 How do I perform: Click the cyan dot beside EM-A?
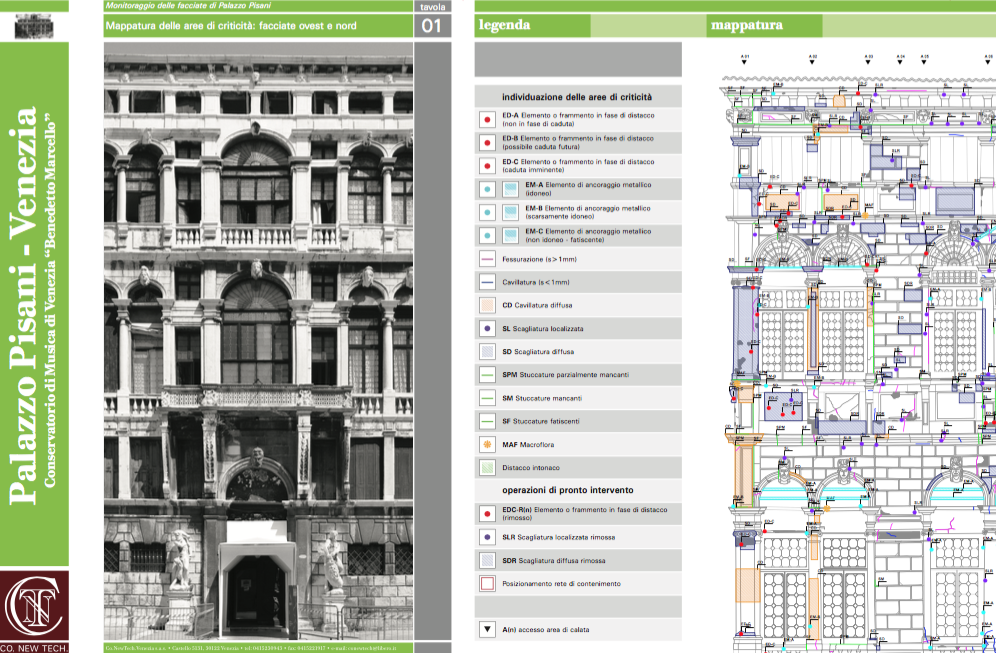click(x=487, y=189)
